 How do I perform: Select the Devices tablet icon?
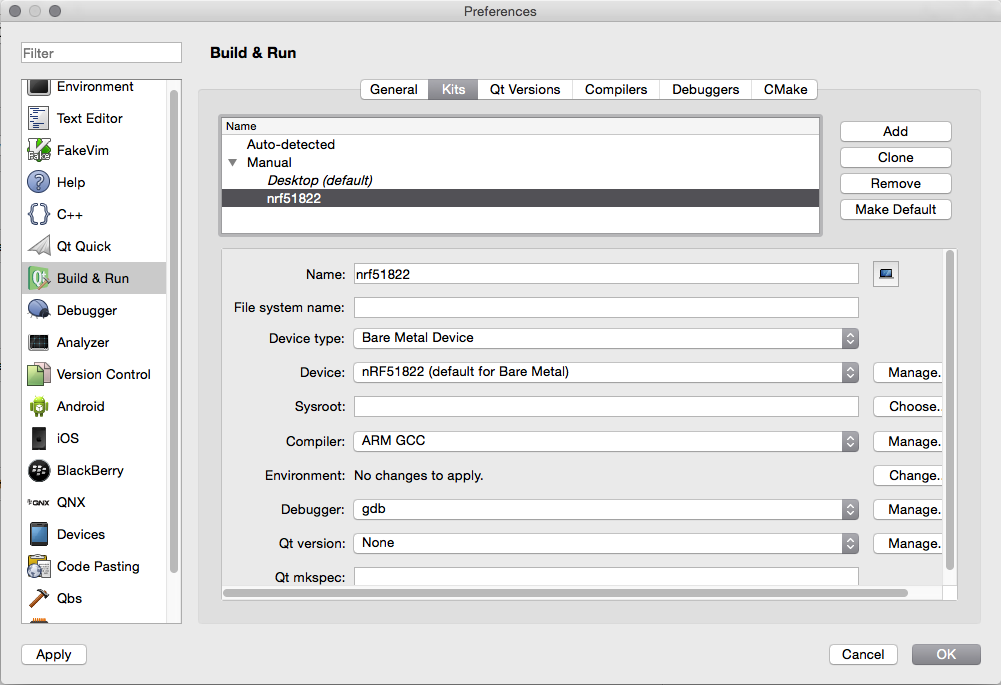point(38,534)
